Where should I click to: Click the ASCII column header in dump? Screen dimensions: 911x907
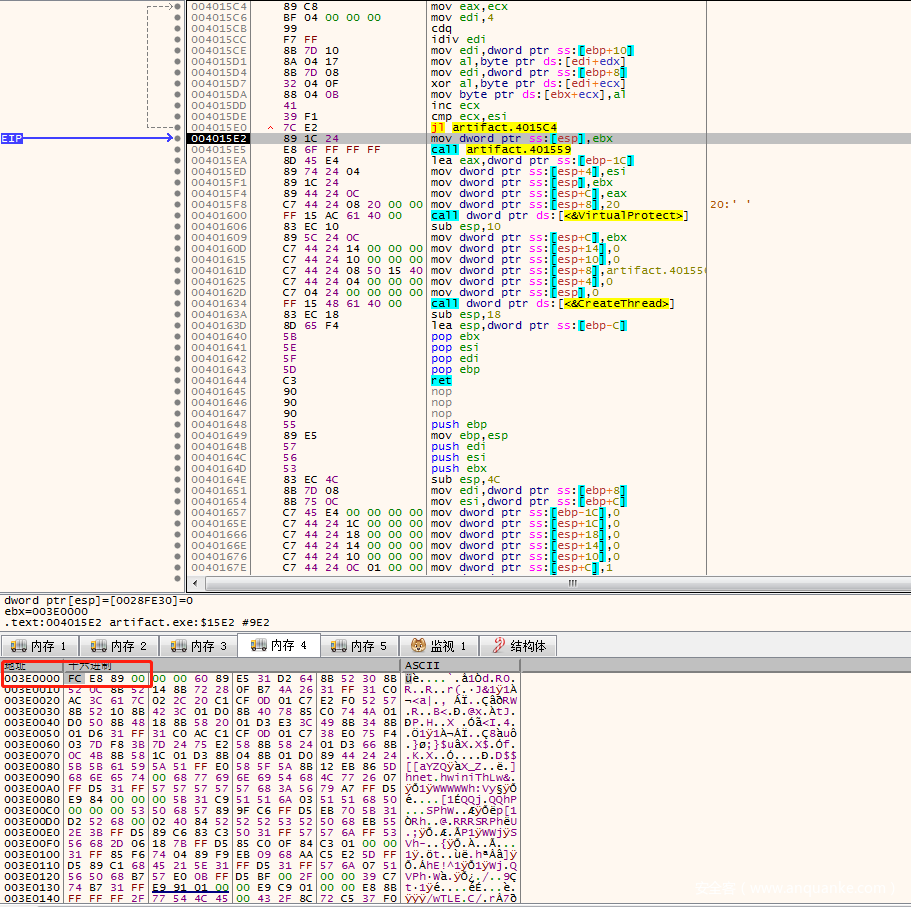click(x=422, y=665)
